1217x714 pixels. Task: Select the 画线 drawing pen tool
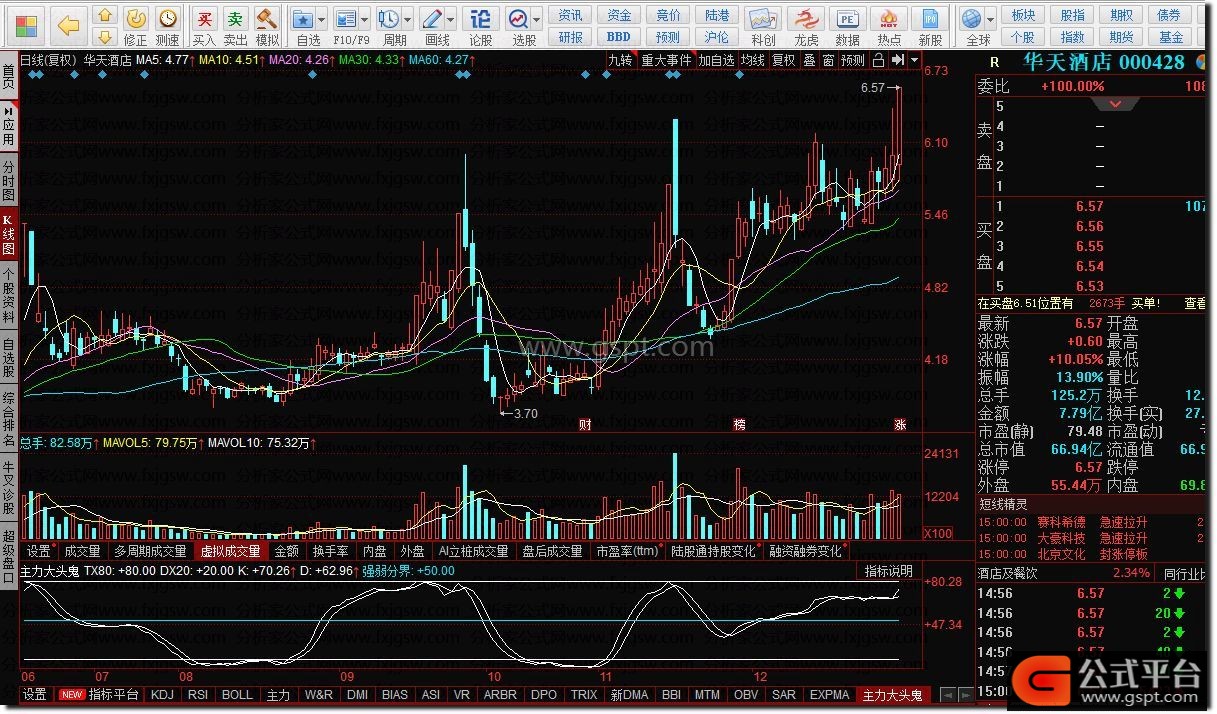433,27
